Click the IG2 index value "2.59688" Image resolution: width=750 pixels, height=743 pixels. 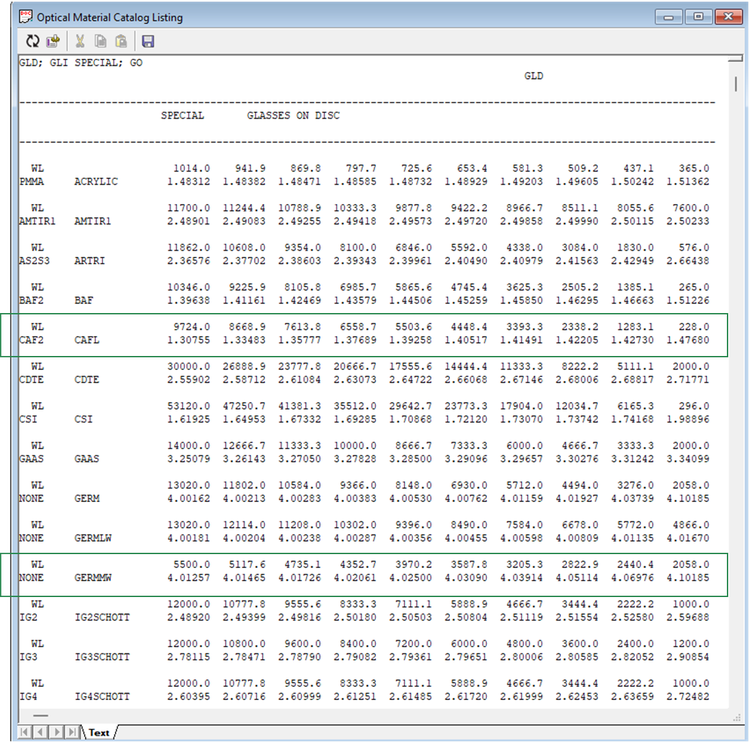(x=688, y=618)
